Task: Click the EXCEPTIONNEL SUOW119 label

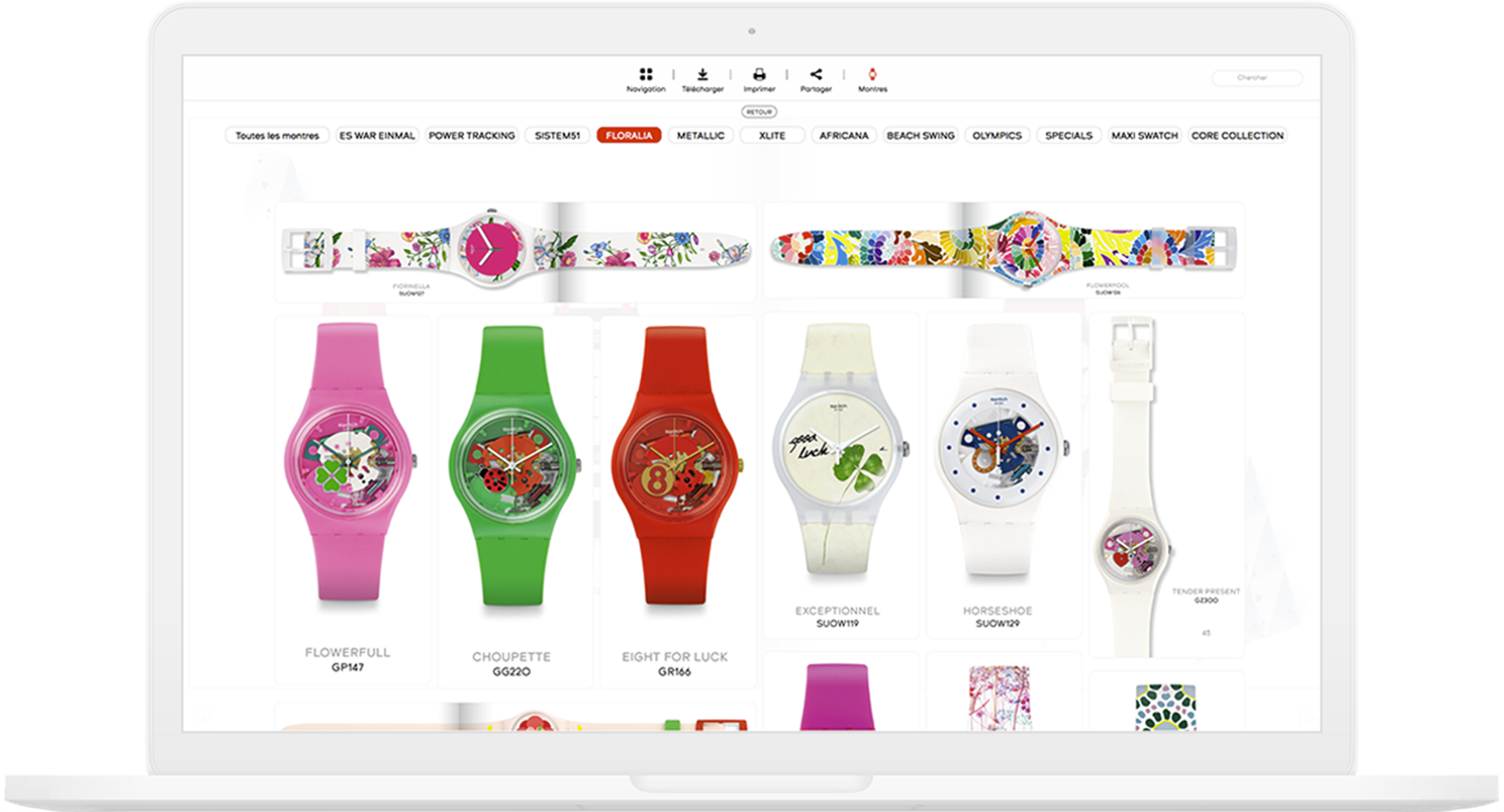Action: pyautogui.click(x=837, y=617)
